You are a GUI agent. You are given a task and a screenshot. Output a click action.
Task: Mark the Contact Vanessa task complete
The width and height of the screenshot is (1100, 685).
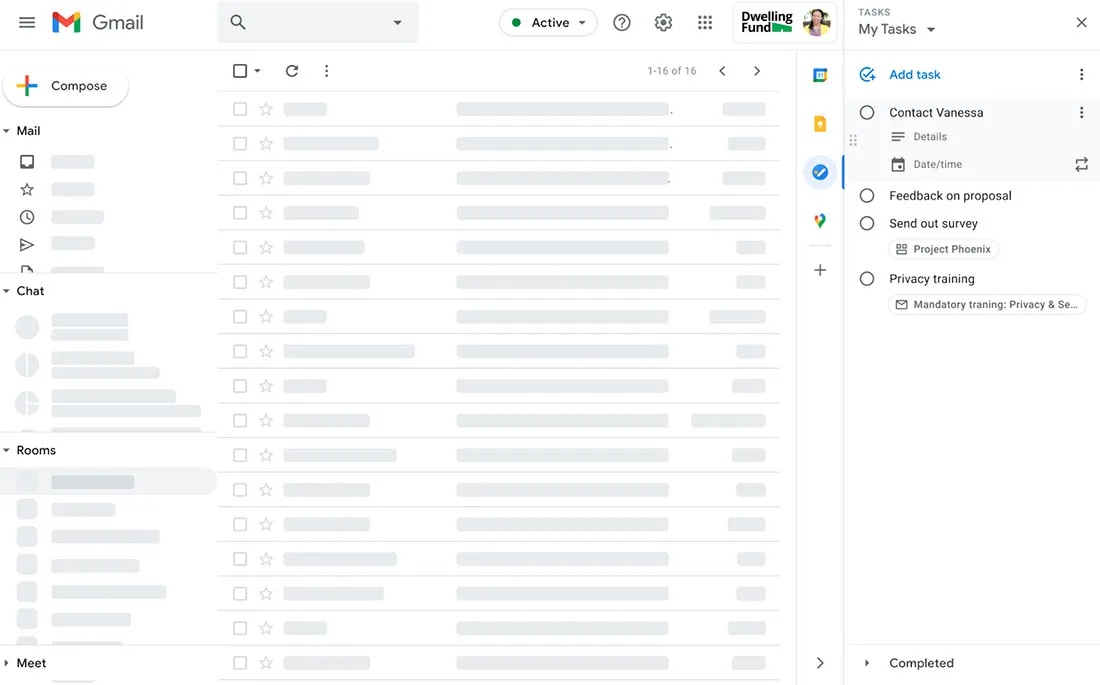[x=866, y=112]
